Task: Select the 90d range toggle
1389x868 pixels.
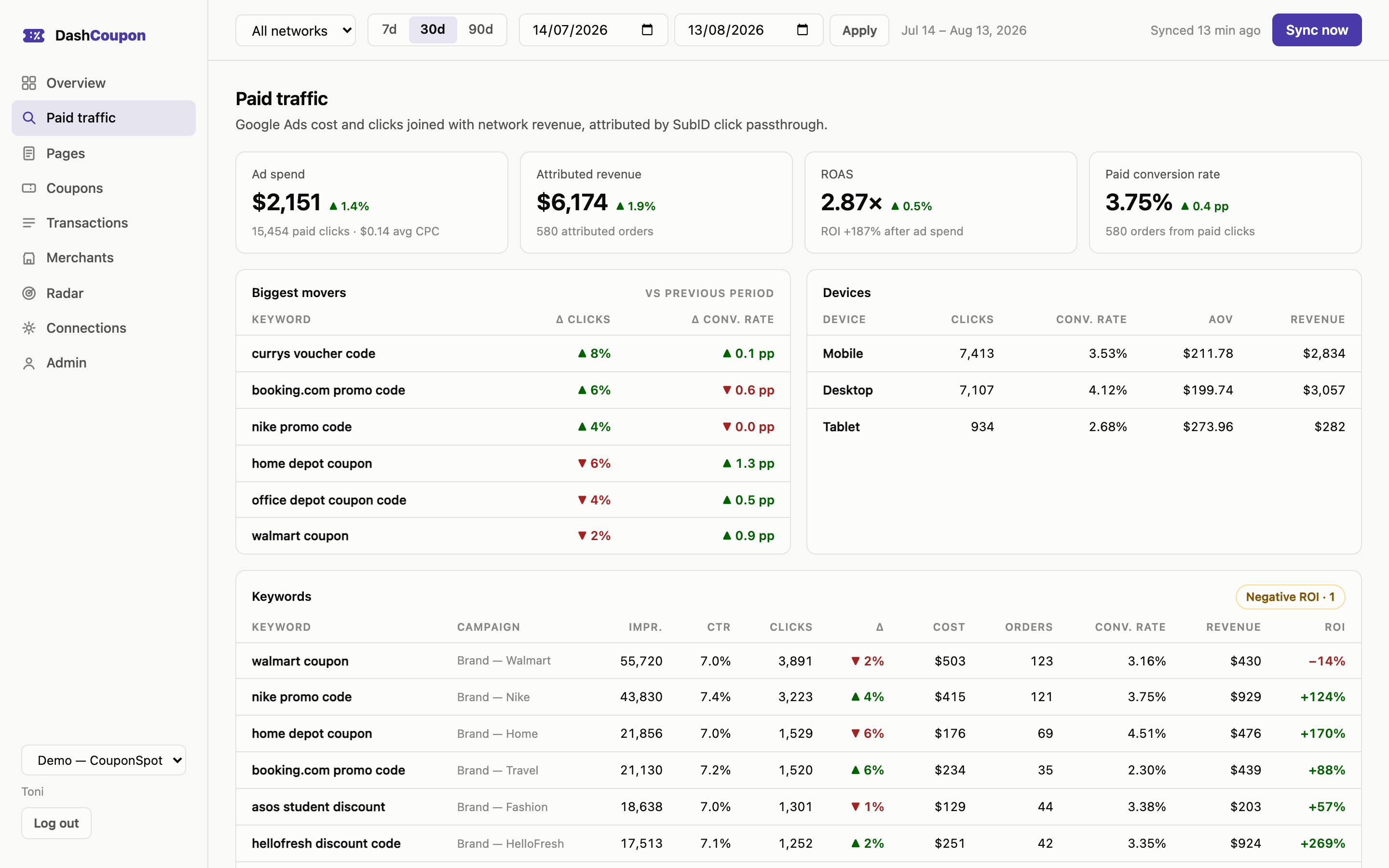Action: (x=480, y=30)
